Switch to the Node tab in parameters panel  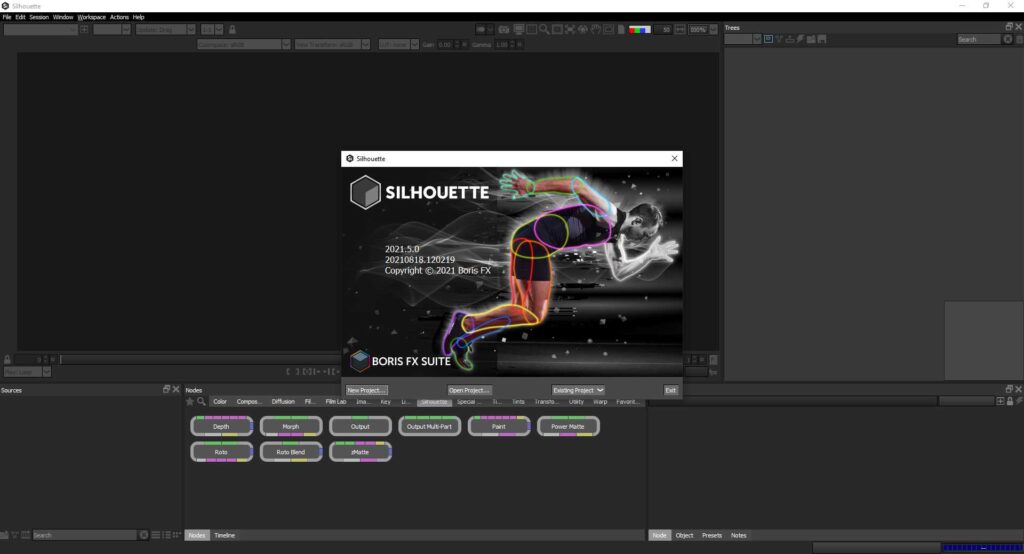[x=660, y=535]
